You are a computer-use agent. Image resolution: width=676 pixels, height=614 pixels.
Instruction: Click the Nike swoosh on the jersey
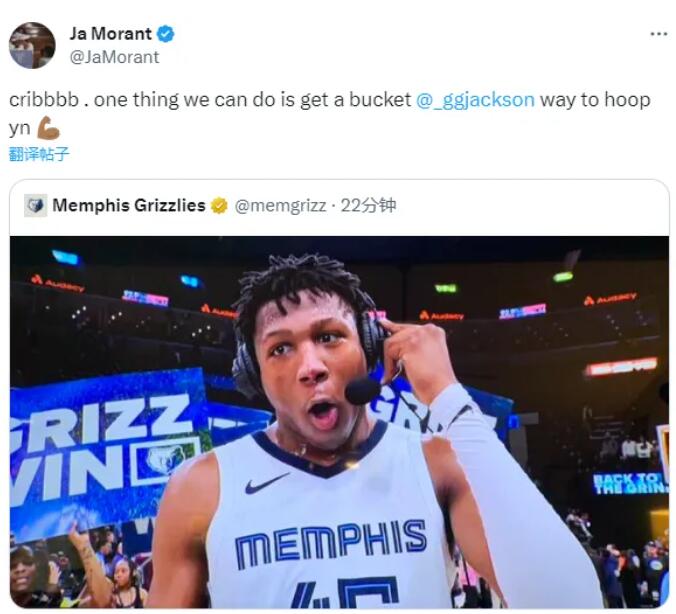coord(266,484)
